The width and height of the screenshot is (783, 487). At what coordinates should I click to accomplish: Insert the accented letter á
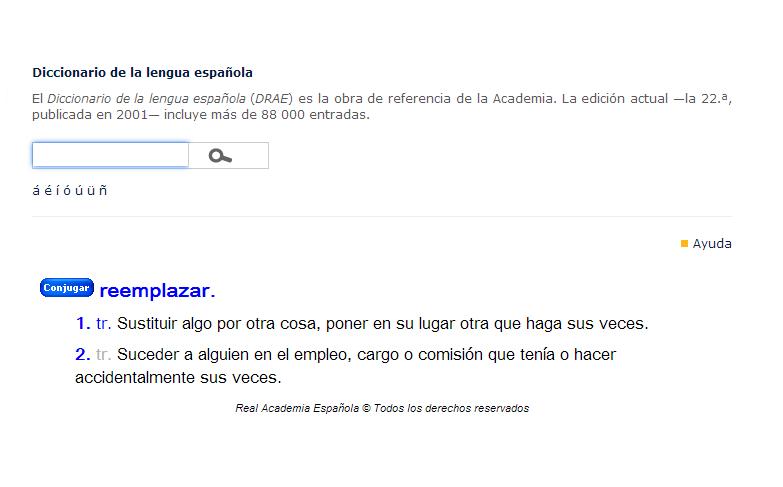[36, 191]
